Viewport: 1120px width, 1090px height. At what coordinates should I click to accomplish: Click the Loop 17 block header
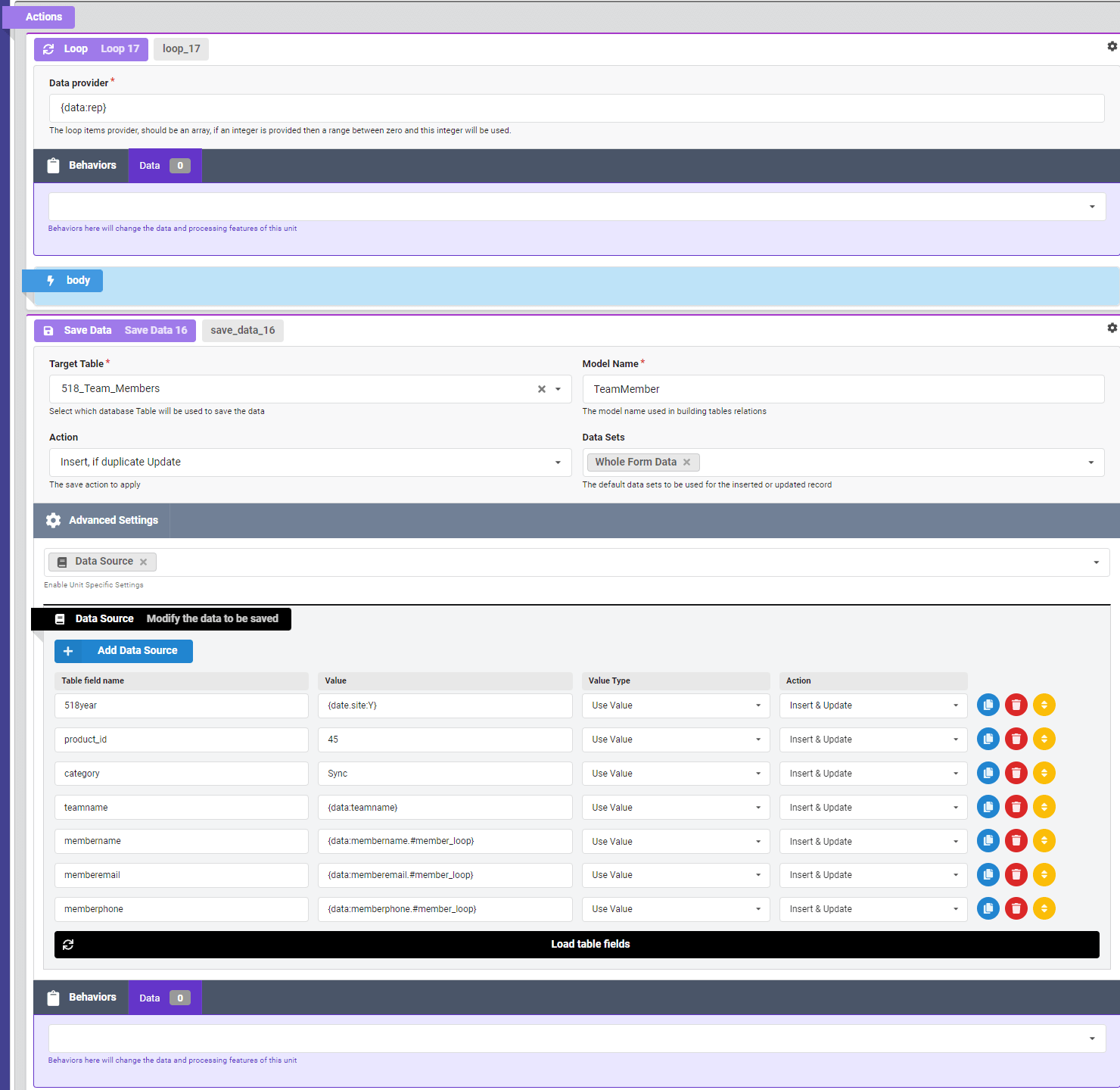pos(91,49)
